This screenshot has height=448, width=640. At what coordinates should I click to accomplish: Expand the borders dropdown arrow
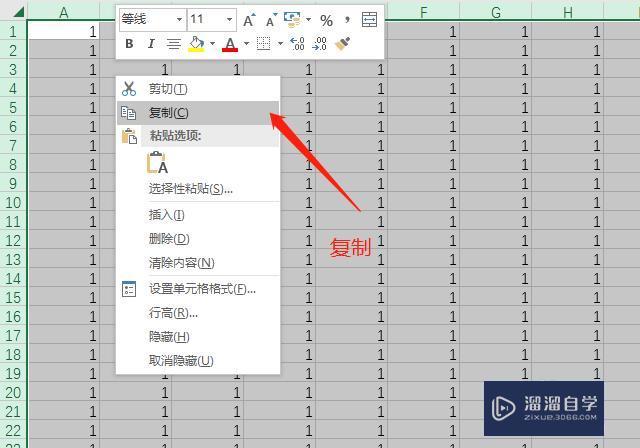[x=280, y=43]
